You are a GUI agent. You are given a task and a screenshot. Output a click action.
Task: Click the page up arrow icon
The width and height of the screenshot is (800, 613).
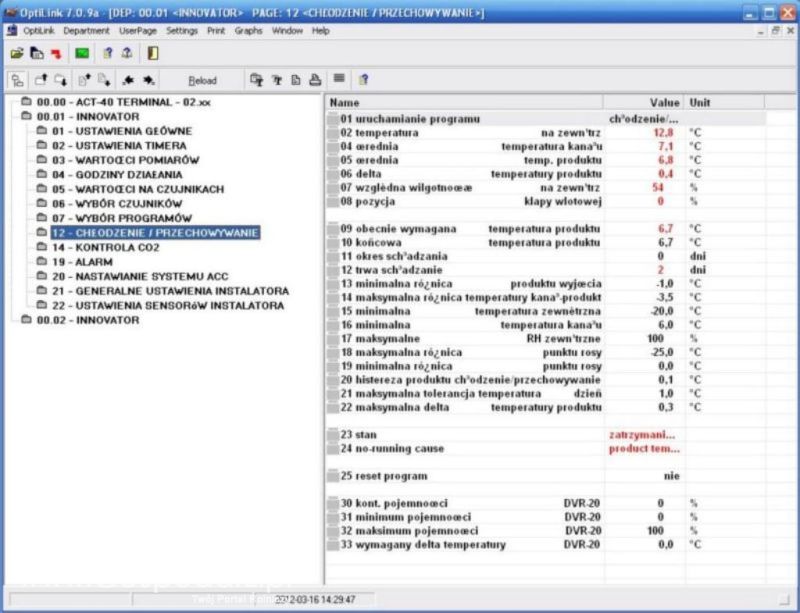point(84,80)
